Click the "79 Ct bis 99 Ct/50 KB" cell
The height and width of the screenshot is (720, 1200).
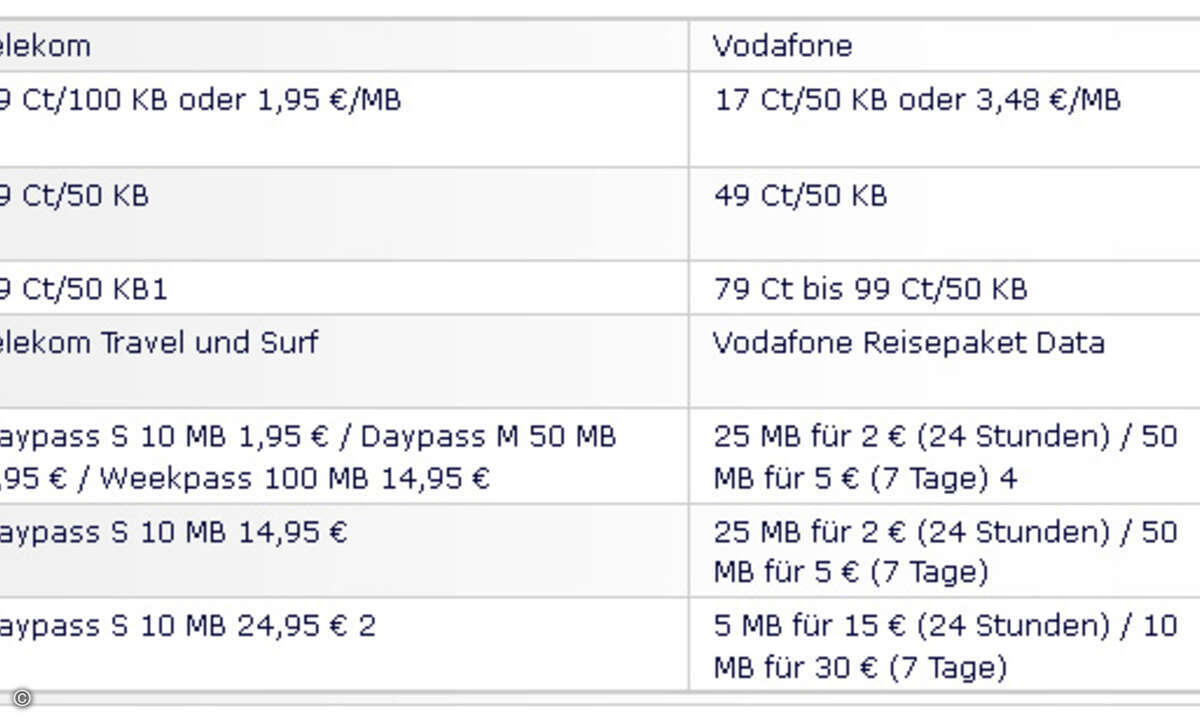click(870, 289)
